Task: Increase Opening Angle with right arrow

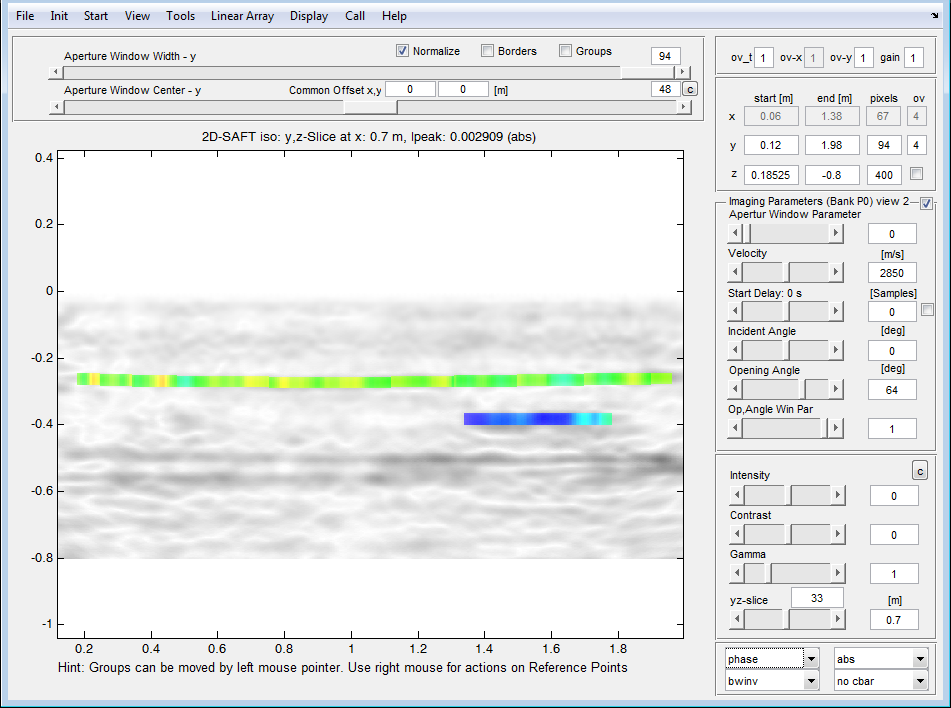Action: pos(836,389)
